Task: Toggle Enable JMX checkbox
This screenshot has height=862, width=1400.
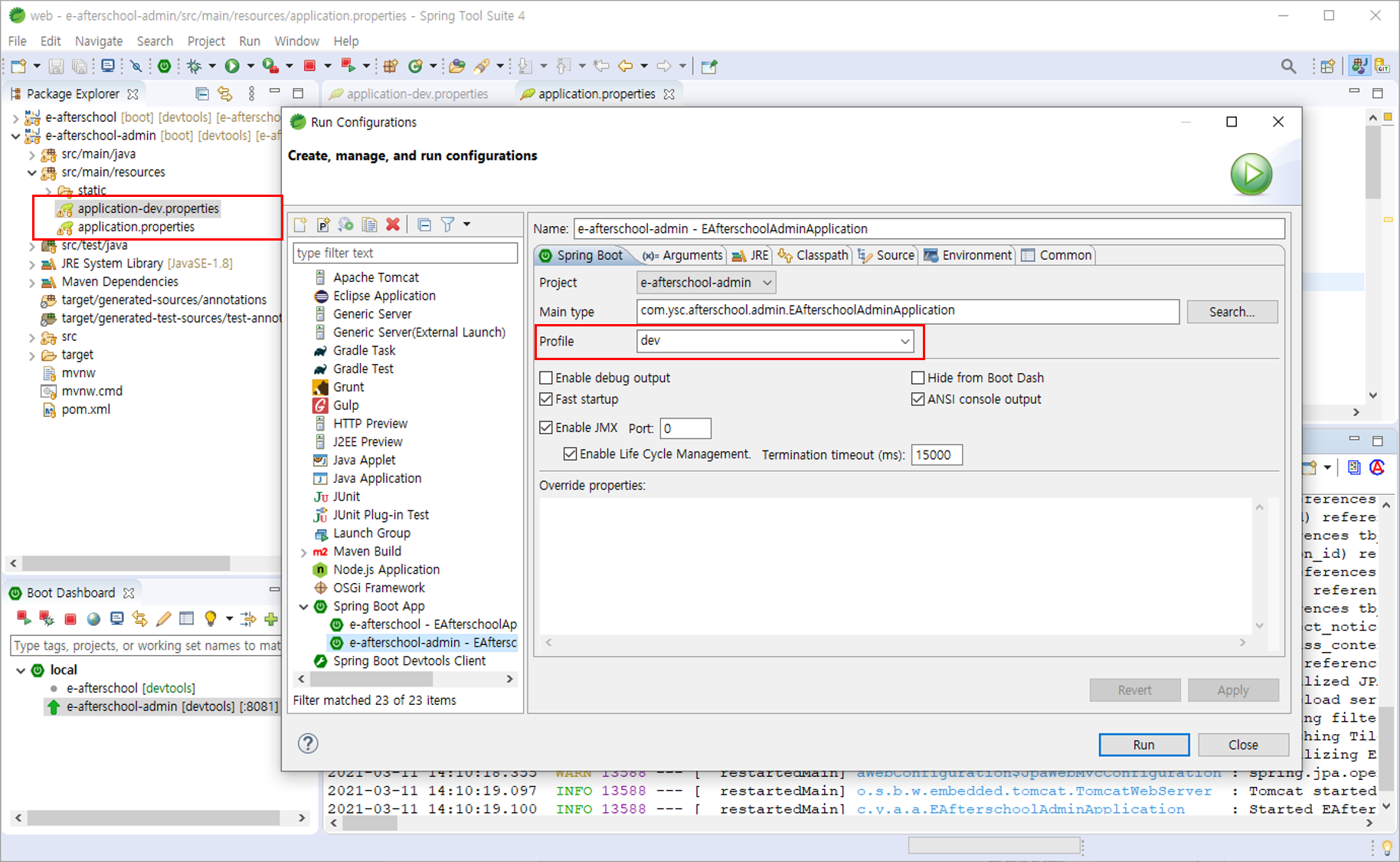Action: (x=546, y=428)
